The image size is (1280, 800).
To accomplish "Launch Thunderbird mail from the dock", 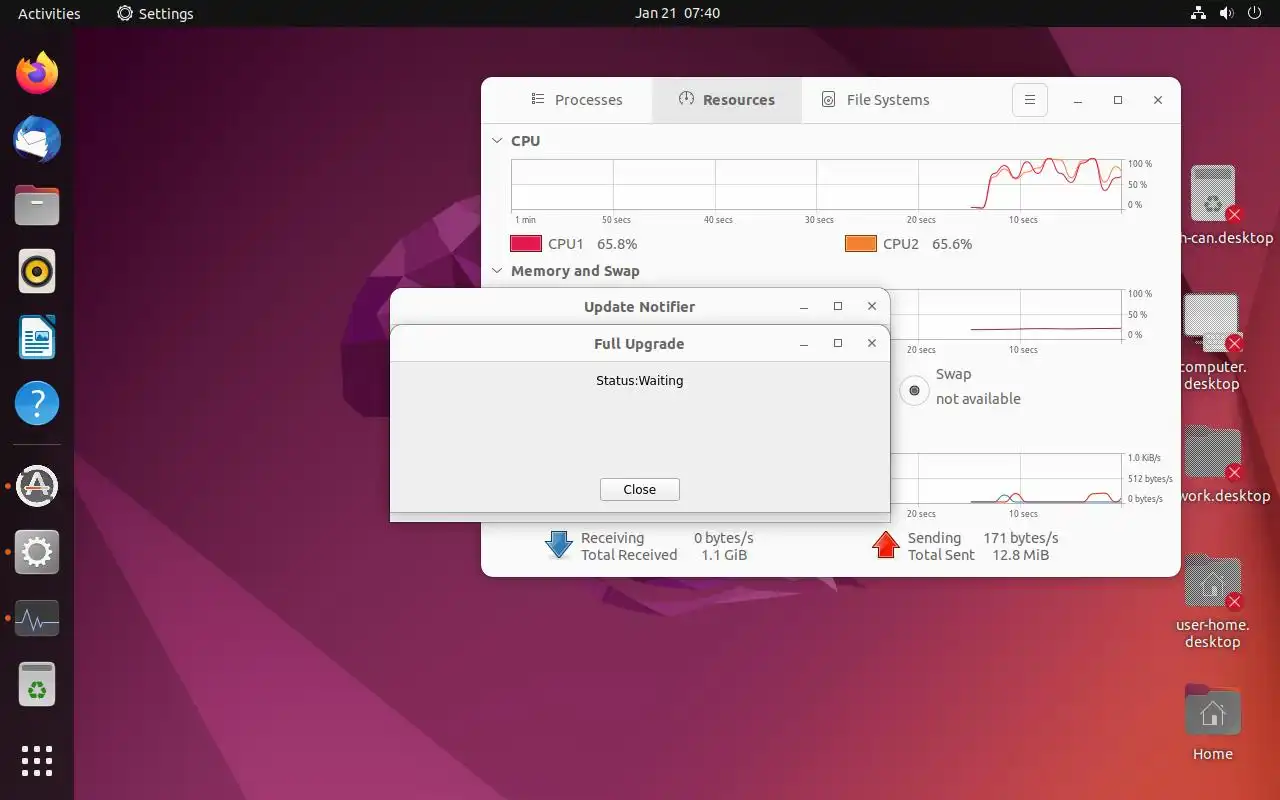I will [37, 139].
